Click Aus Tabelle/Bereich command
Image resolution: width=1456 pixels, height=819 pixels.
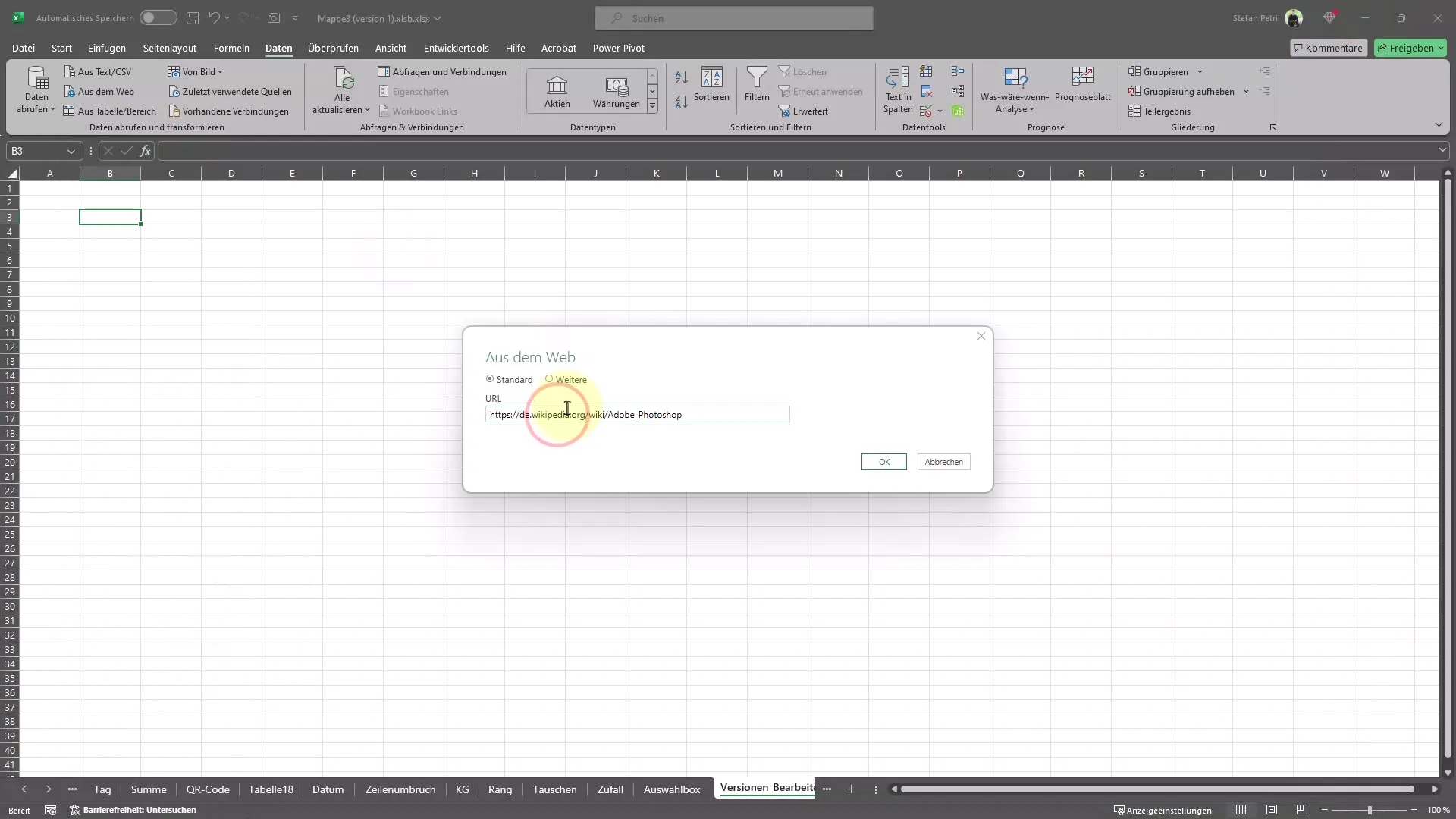(x=109, y=111)
